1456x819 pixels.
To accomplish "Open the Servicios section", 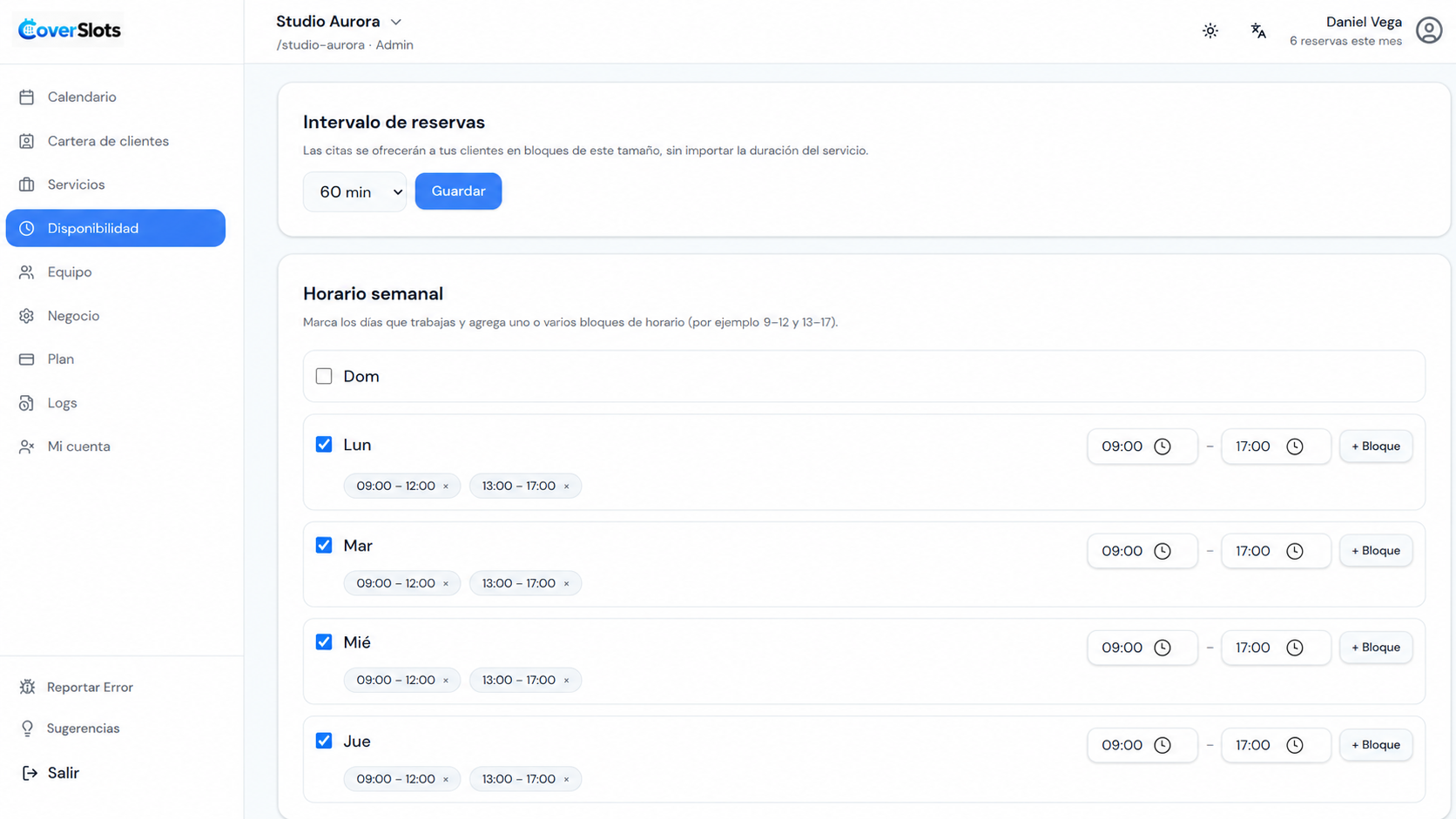I will (x=116, y=185).
